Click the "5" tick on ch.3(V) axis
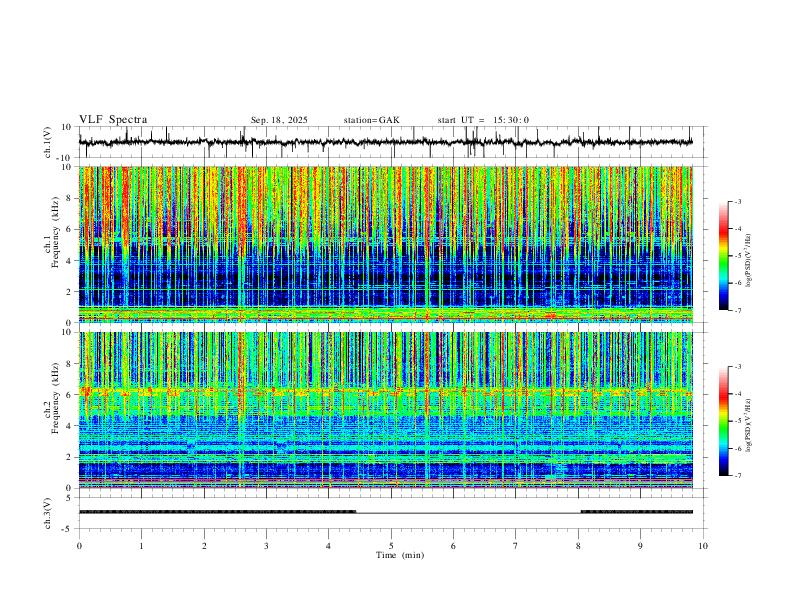 pos(69,497)
